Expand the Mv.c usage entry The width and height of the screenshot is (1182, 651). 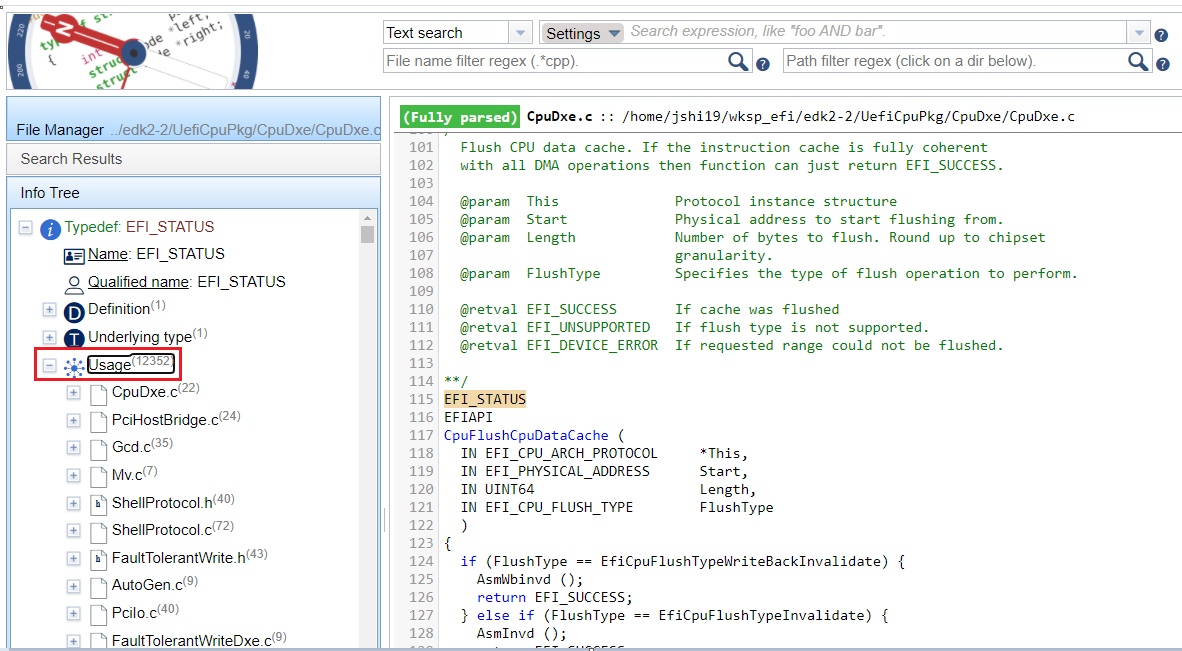pyautogui.click(x=74, y=475)
